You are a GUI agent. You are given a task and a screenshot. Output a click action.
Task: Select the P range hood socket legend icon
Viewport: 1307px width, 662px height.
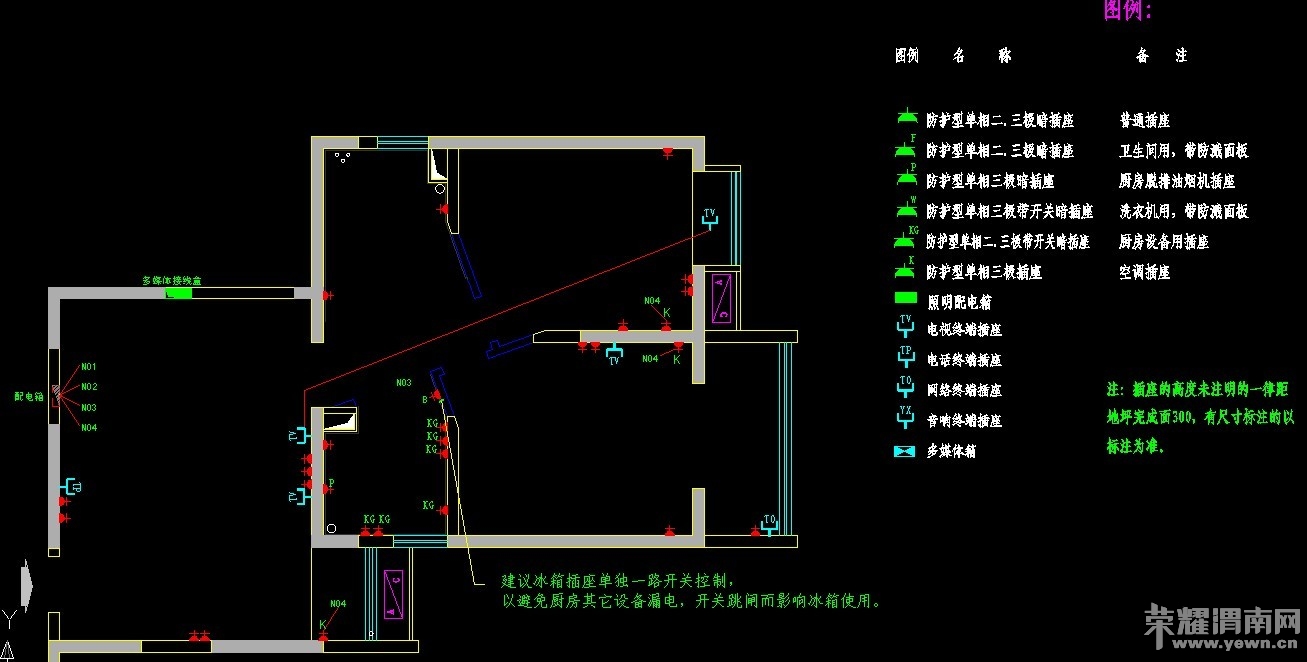pyautogui.click(x=905, y=178)
